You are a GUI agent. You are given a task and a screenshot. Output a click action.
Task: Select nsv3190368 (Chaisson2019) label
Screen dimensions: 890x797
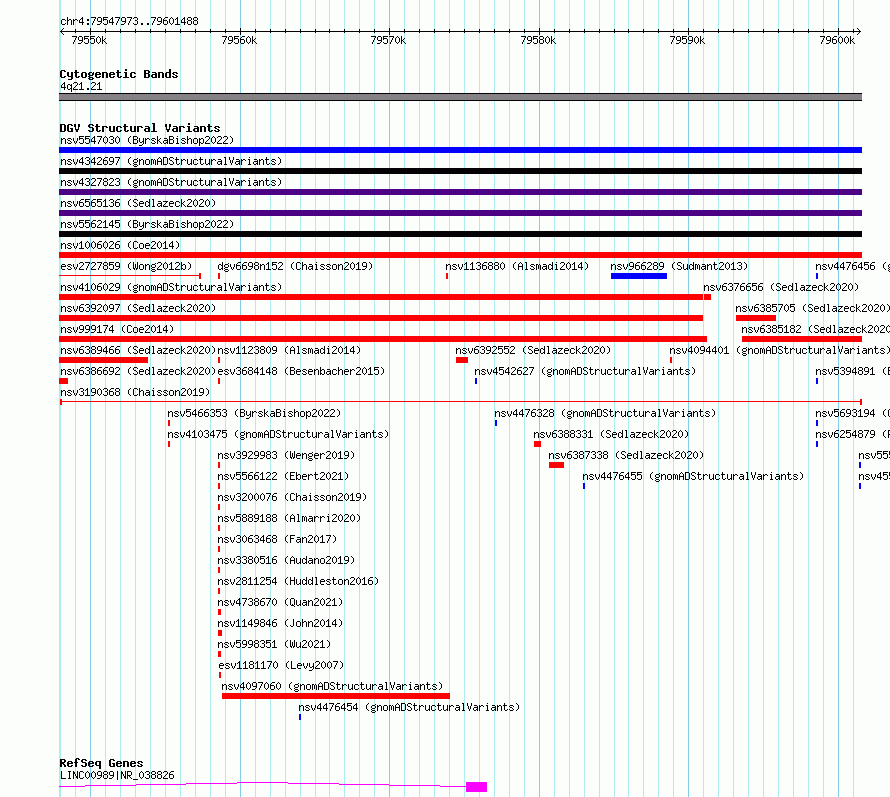point(135,392)
